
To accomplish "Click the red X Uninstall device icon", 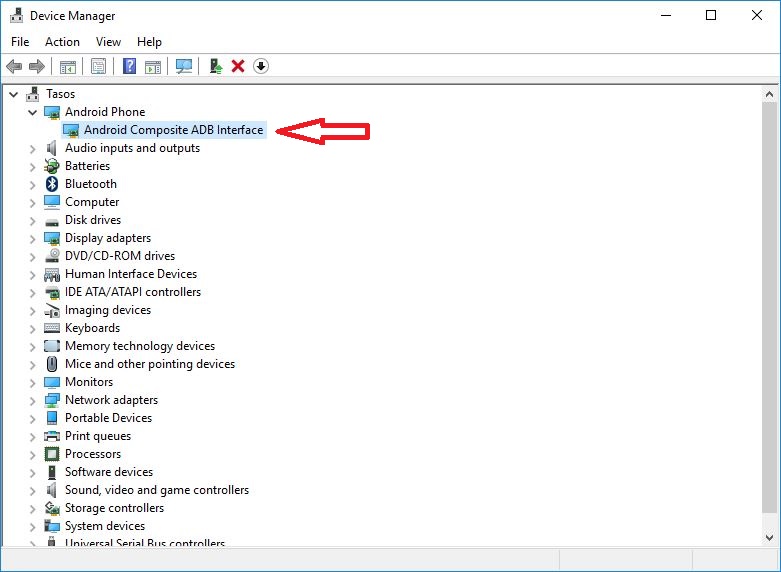I will coord(238,66).
